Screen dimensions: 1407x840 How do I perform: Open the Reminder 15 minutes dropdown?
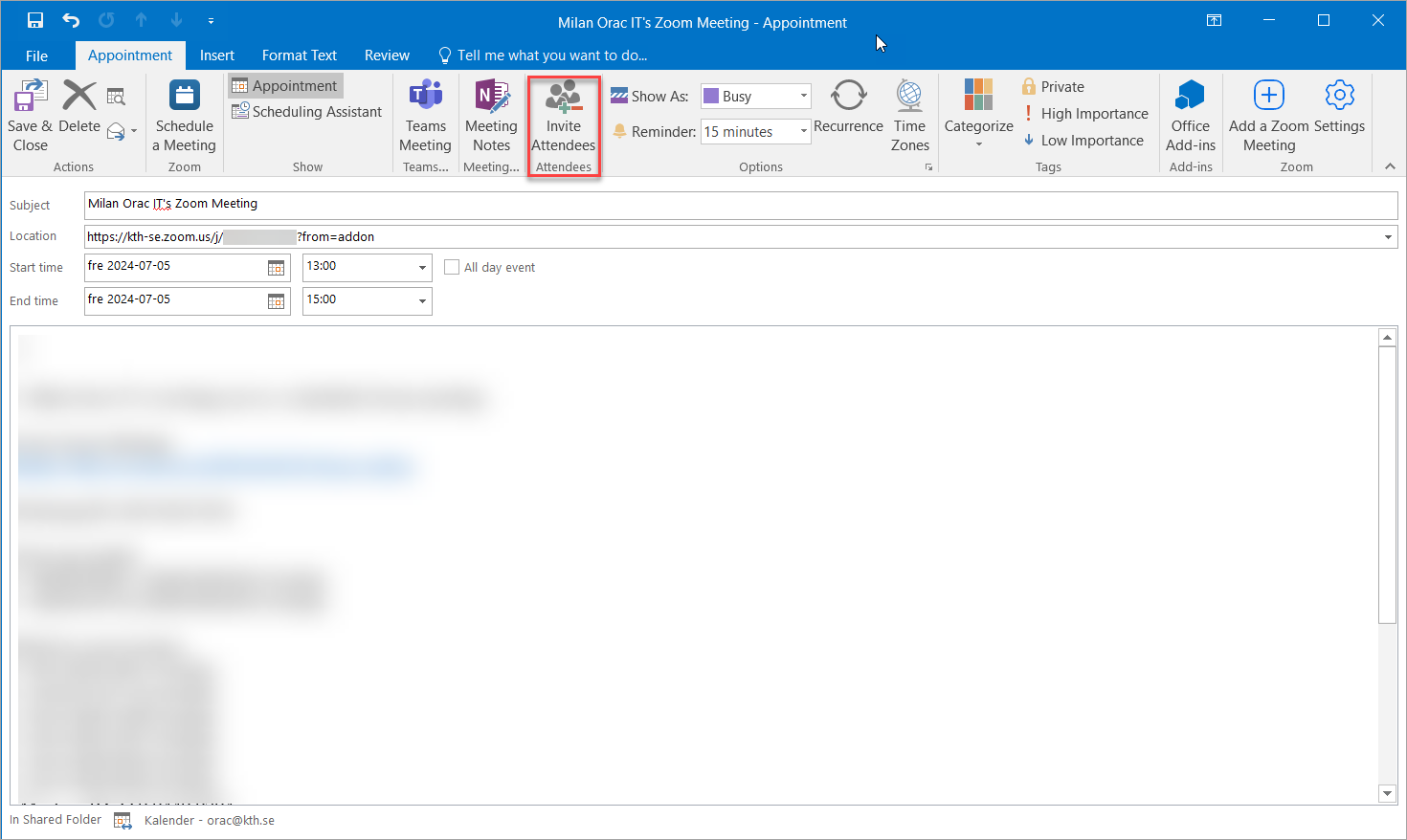(803, 132)
